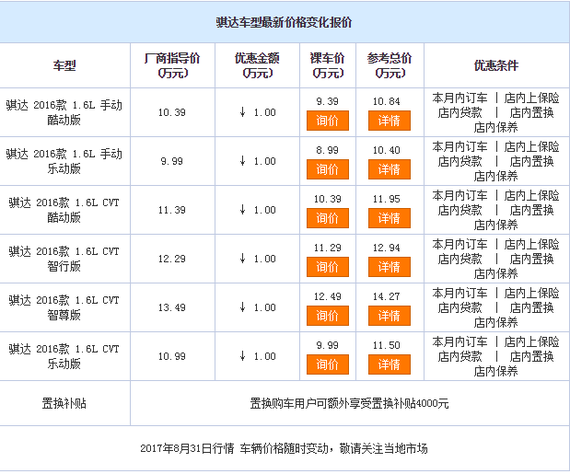The height and width of the screenshot is (474, 570).
Task: Click 详情 button under total price 11.50
Action: pyautogui.click(x=389, y=364)
